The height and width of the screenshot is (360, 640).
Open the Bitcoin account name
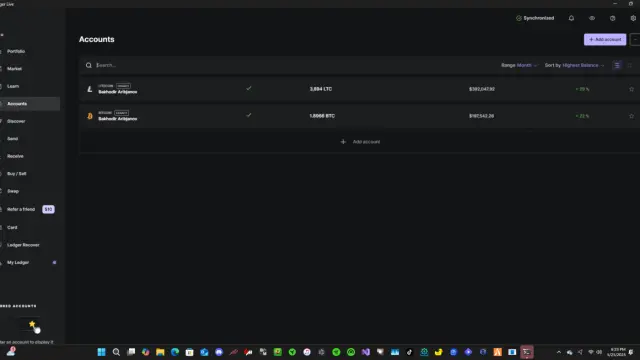click(118, 119)
